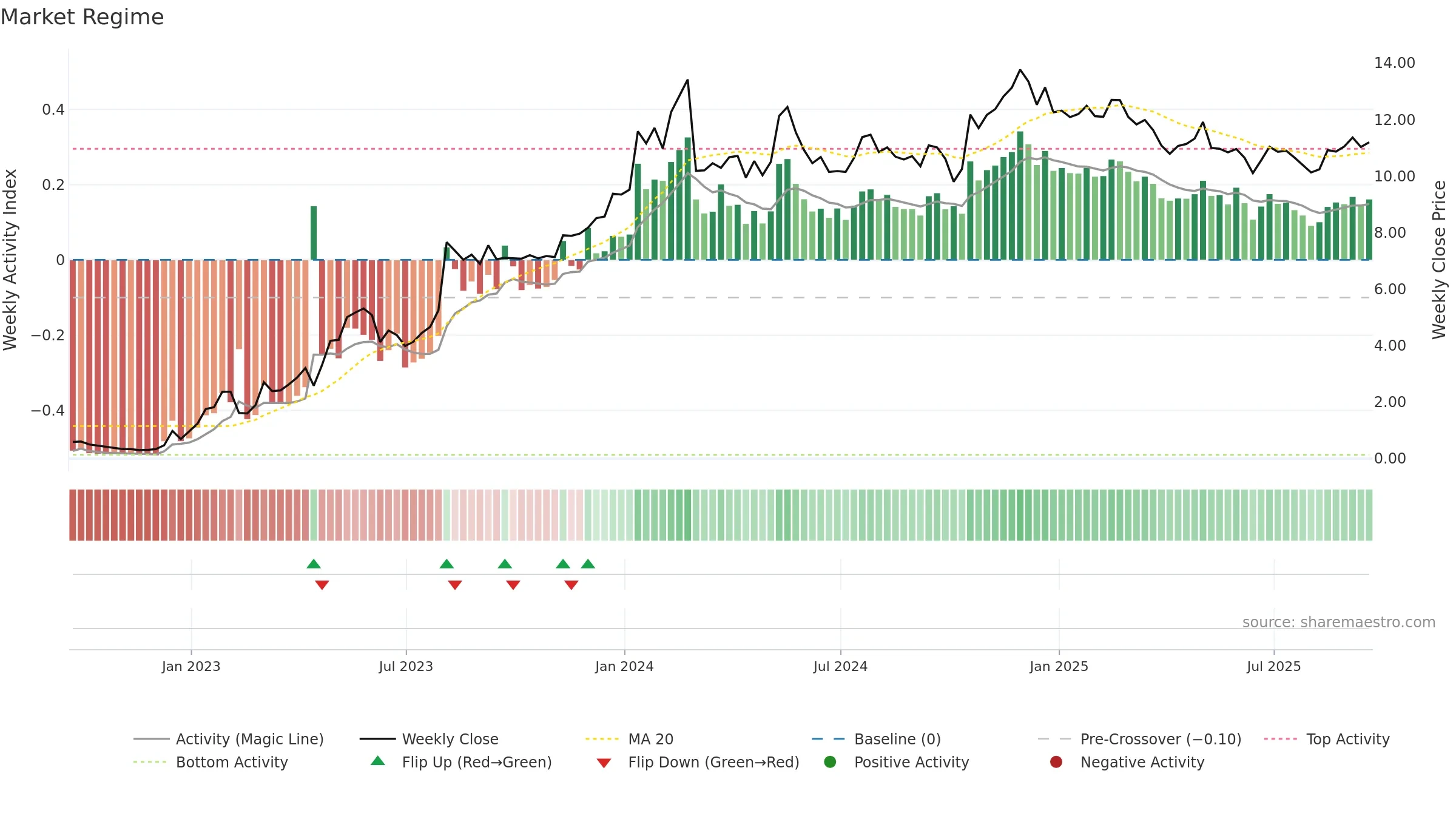Click the Jul 2023 x-axis label
This screenshot has height=819, width=1456.
coord(406,666)
